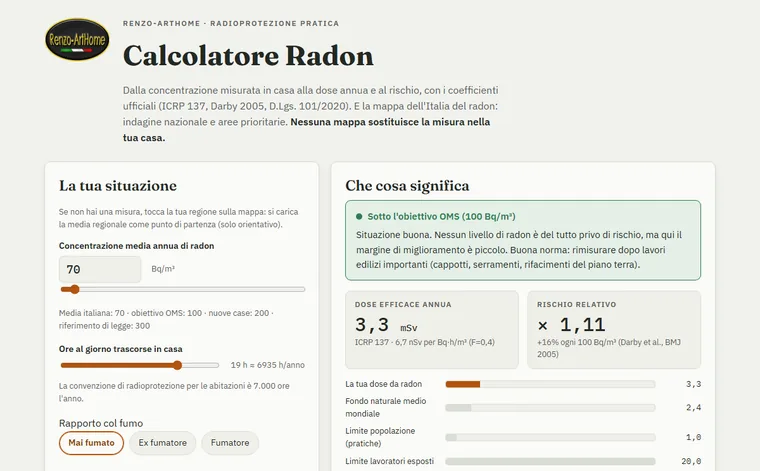Click the 'RISCHIO RELATIVO' card label
The width and height of the screenshot is (760, 471).
click(576, 304)
